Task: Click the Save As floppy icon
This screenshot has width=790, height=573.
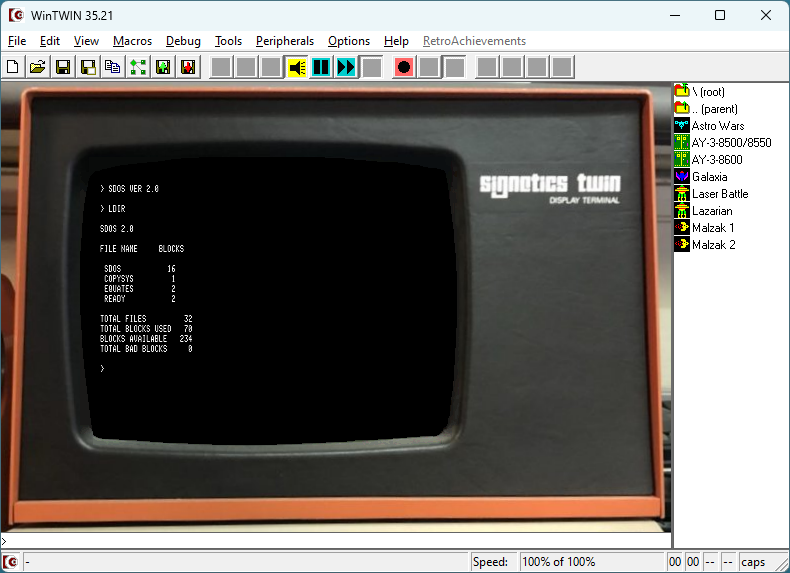Action: [88, 67]
